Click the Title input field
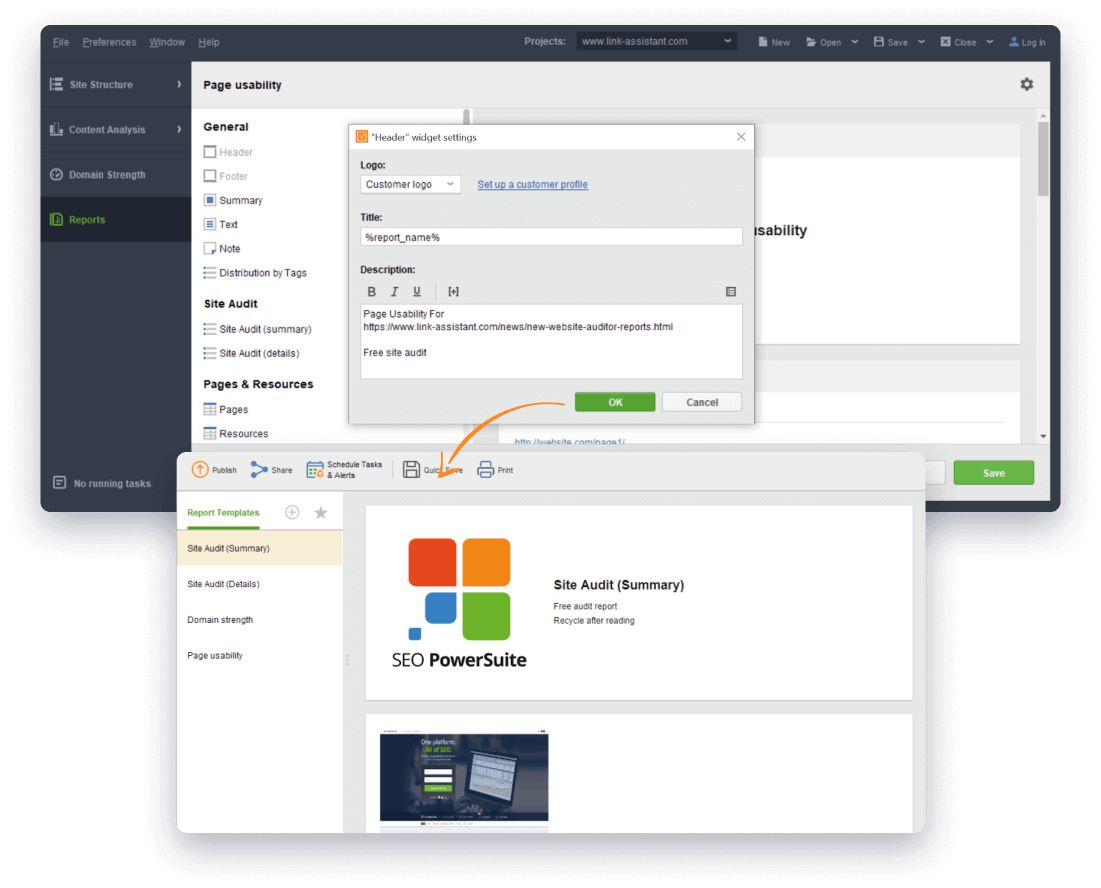This screenshot has height=888, width=1101. pyautogui.click(x=551, y=237)
